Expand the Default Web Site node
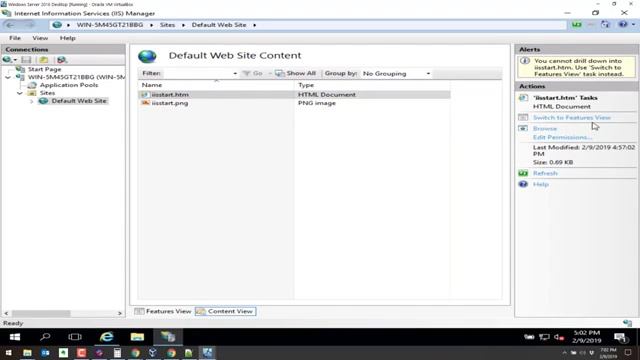 pos(31,101)
